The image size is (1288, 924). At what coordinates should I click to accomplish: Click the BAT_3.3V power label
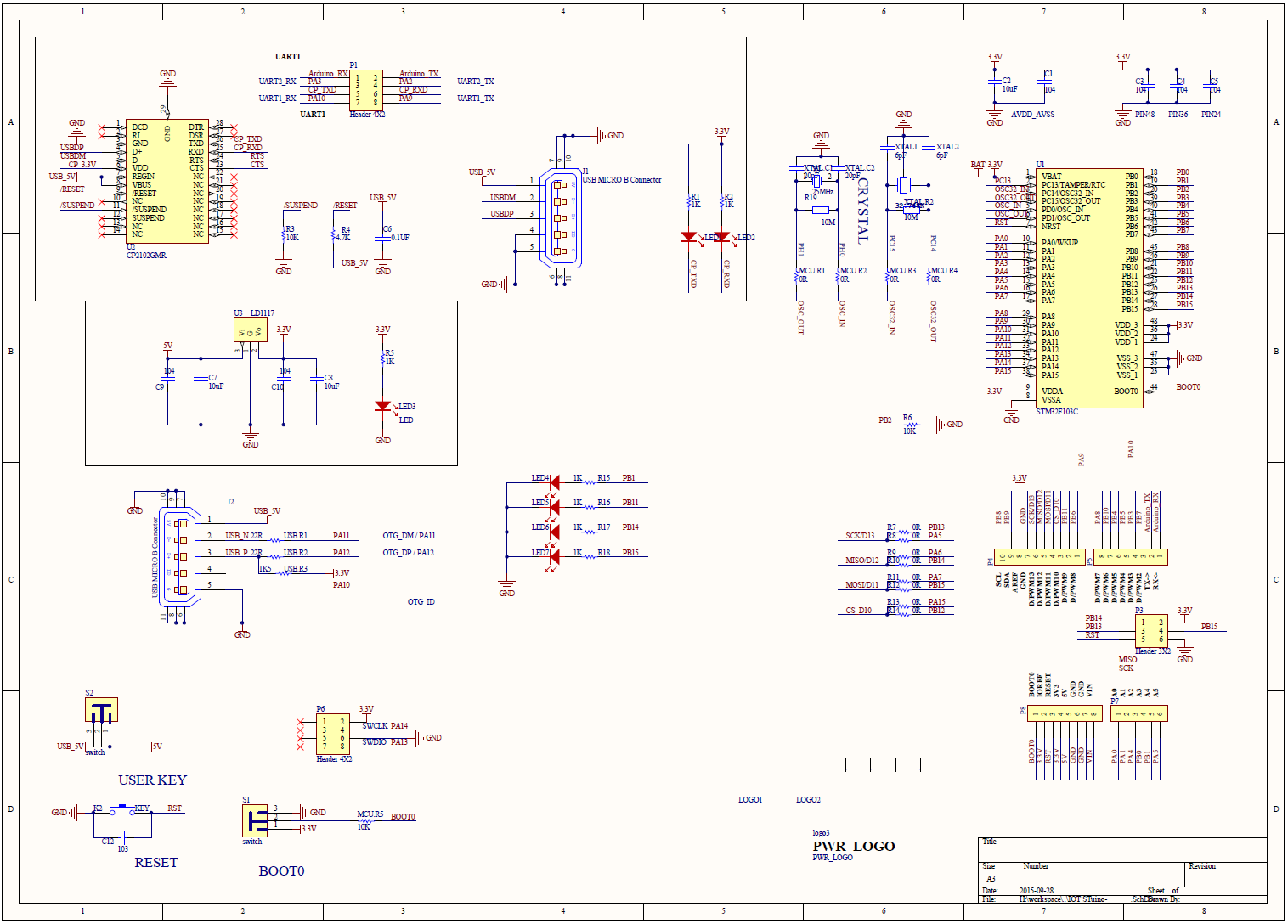pyautogui.click(x=986, y=165)
